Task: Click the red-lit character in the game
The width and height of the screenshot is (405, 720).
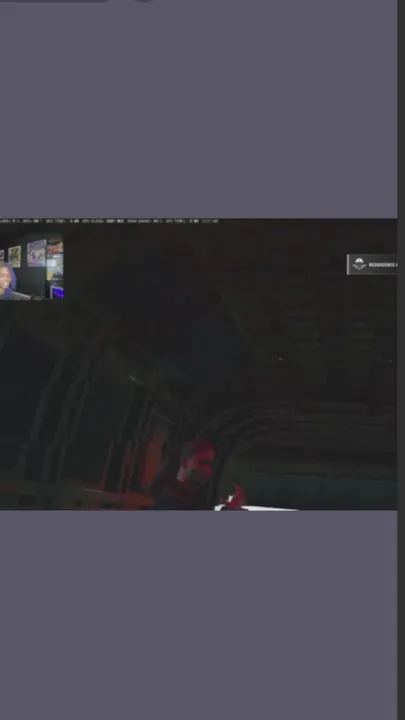Action: [193, 475]
